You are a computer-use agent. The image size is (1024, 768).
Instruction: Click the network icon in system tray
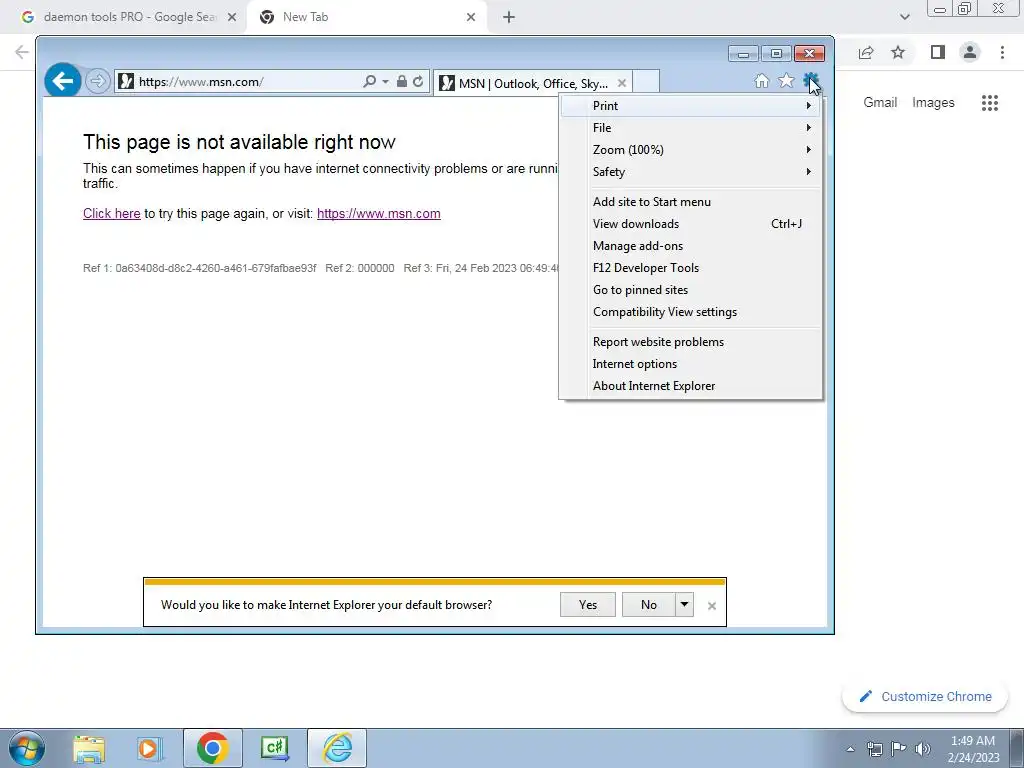874,749
